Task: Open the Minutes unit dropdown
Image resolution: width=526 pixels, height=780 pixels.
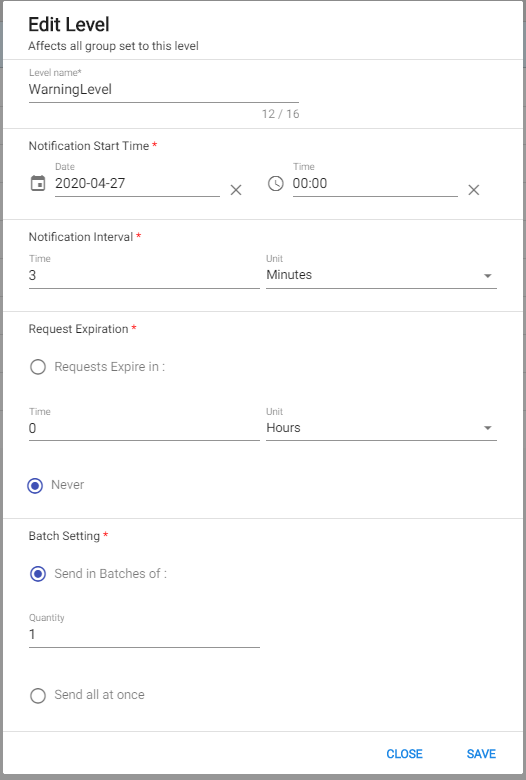Action: 381,275
